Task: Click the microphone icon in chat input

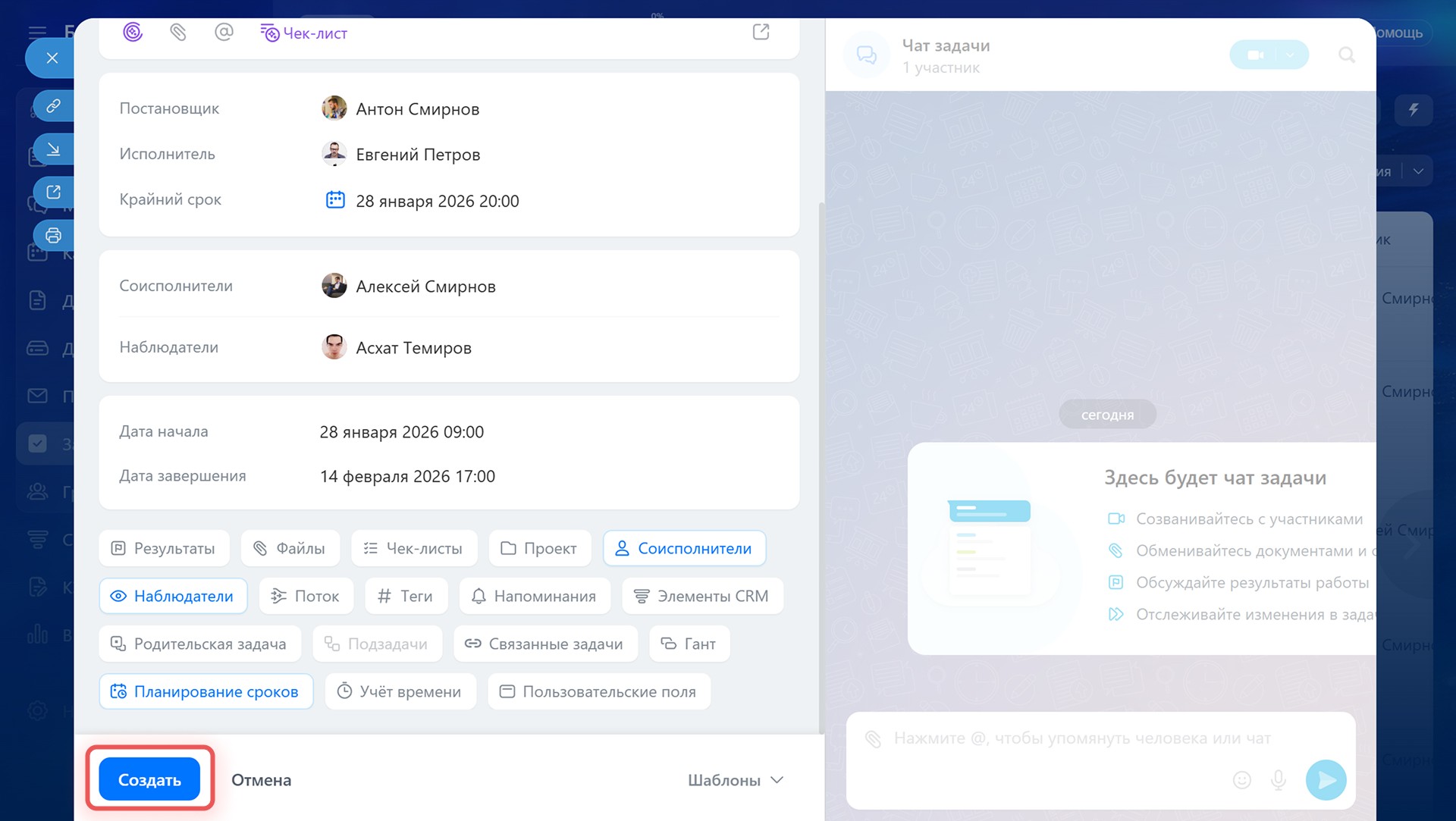Action: click(x=1278, y=779)
